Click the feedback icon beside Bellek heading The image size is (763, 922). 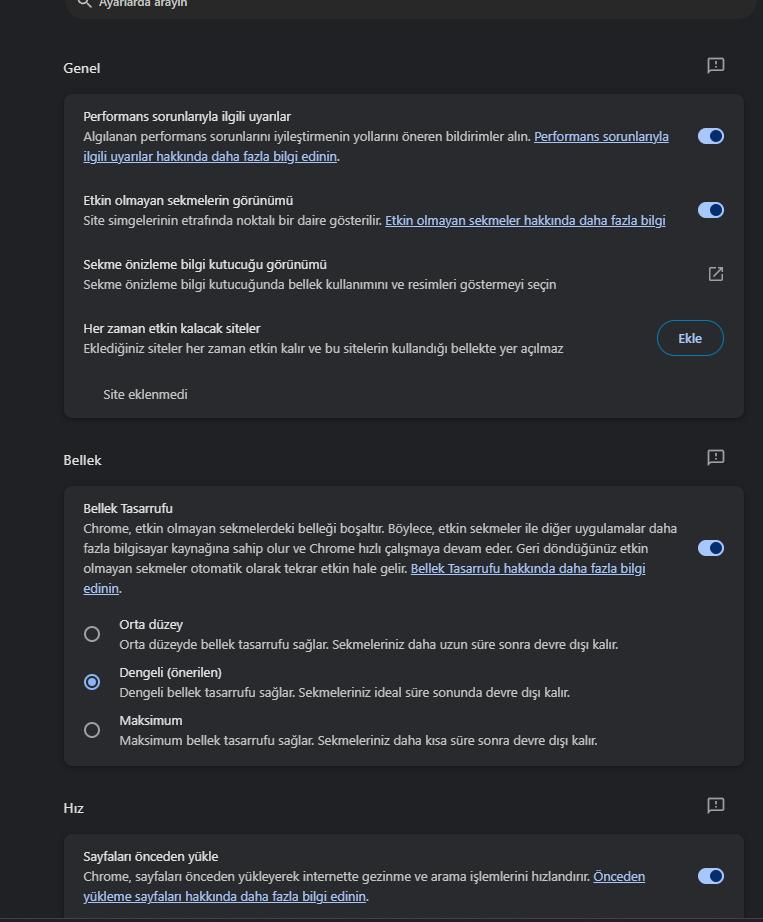[x=715, y=457]
